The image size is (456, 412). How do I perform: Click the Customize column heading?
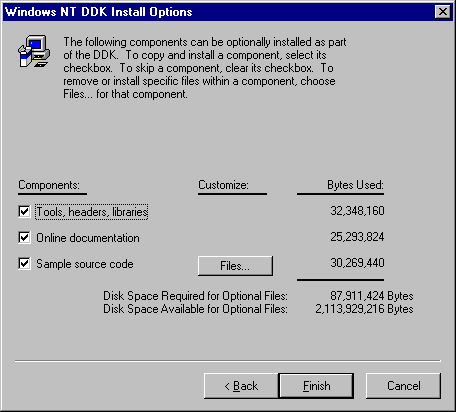click(x=223, y=185)
